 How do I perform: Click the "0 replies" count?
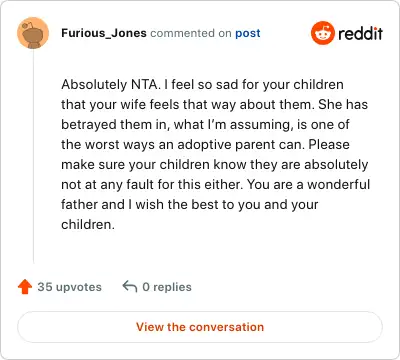coord(167,287)
